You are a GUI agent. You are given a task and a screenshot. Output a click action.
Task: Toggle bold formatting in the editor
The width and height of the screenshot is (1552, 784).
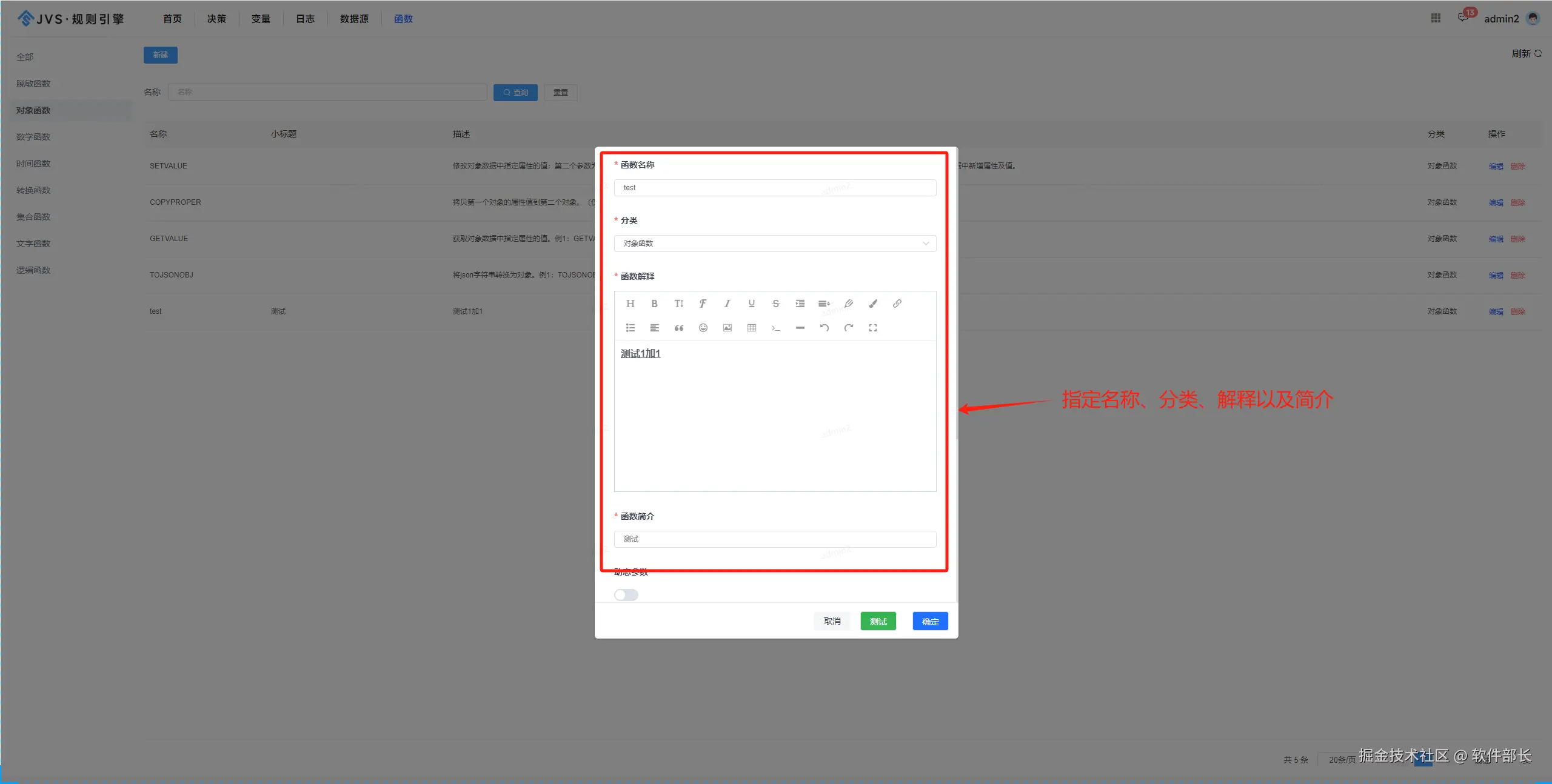tap(654, 304)
